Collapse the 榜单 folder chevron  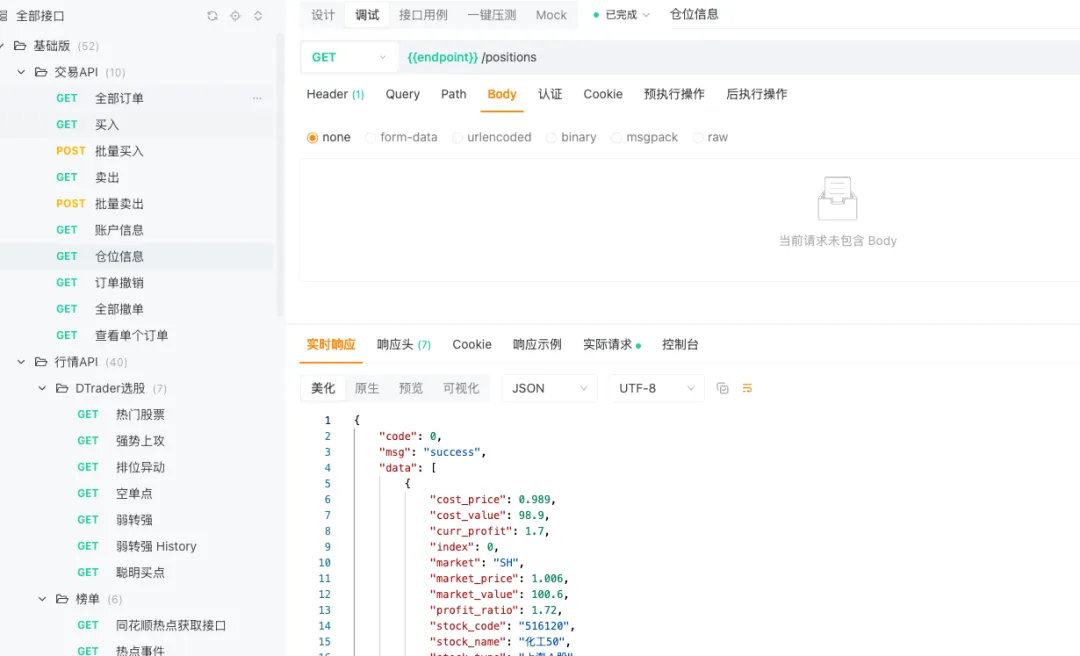click(42, 599)
